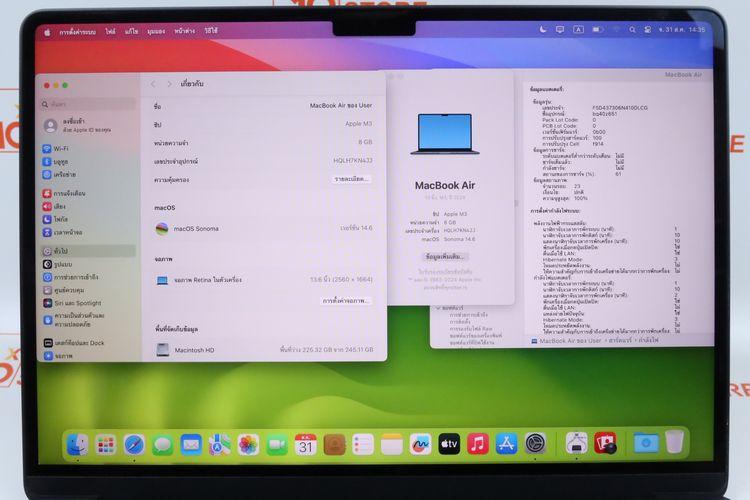Collapse the software tree in System Information
Screen dimensions: 750x500
pos(439,308)
